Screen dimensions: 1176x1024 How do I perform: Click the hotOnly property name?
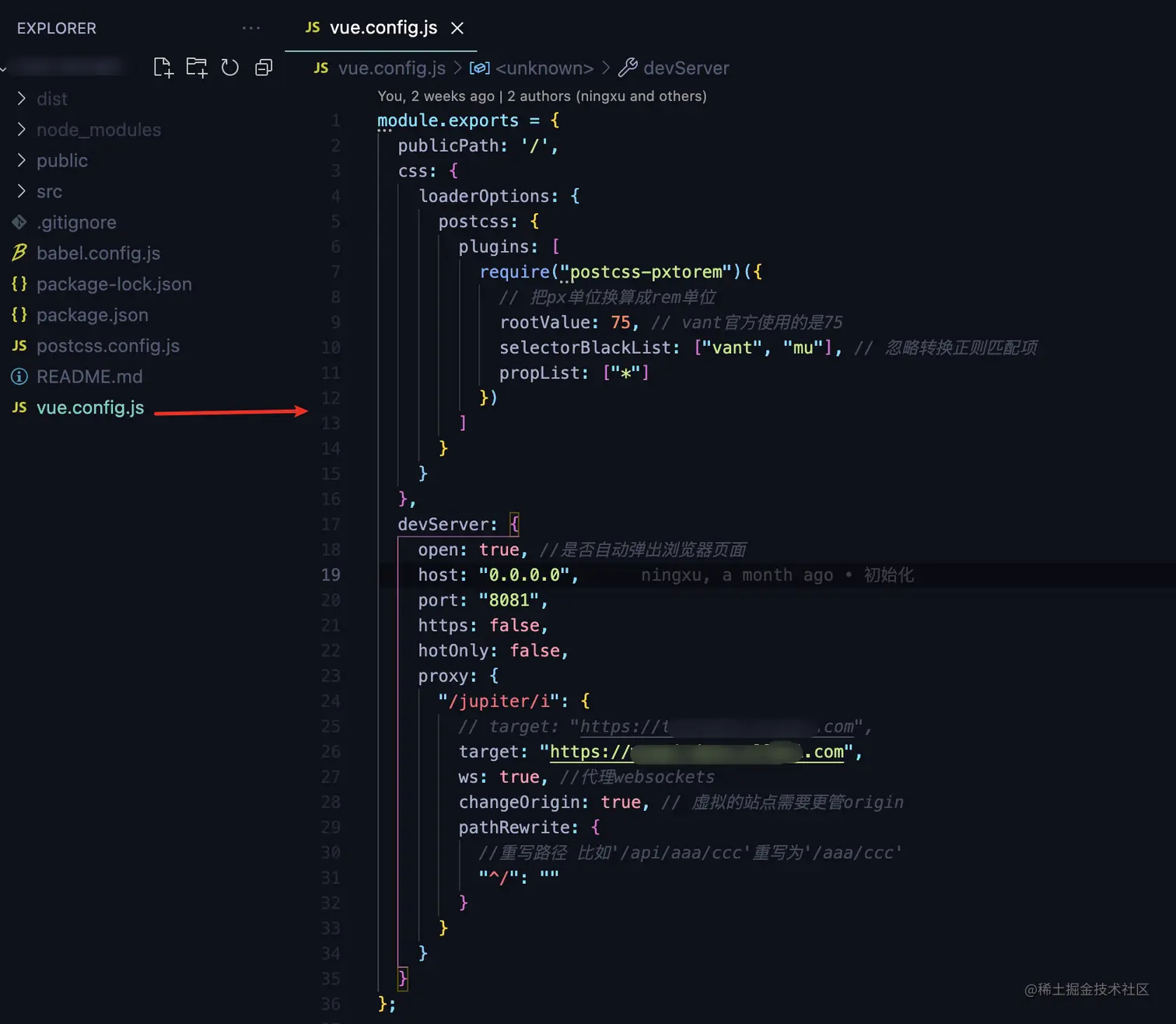tap(453, 651)
